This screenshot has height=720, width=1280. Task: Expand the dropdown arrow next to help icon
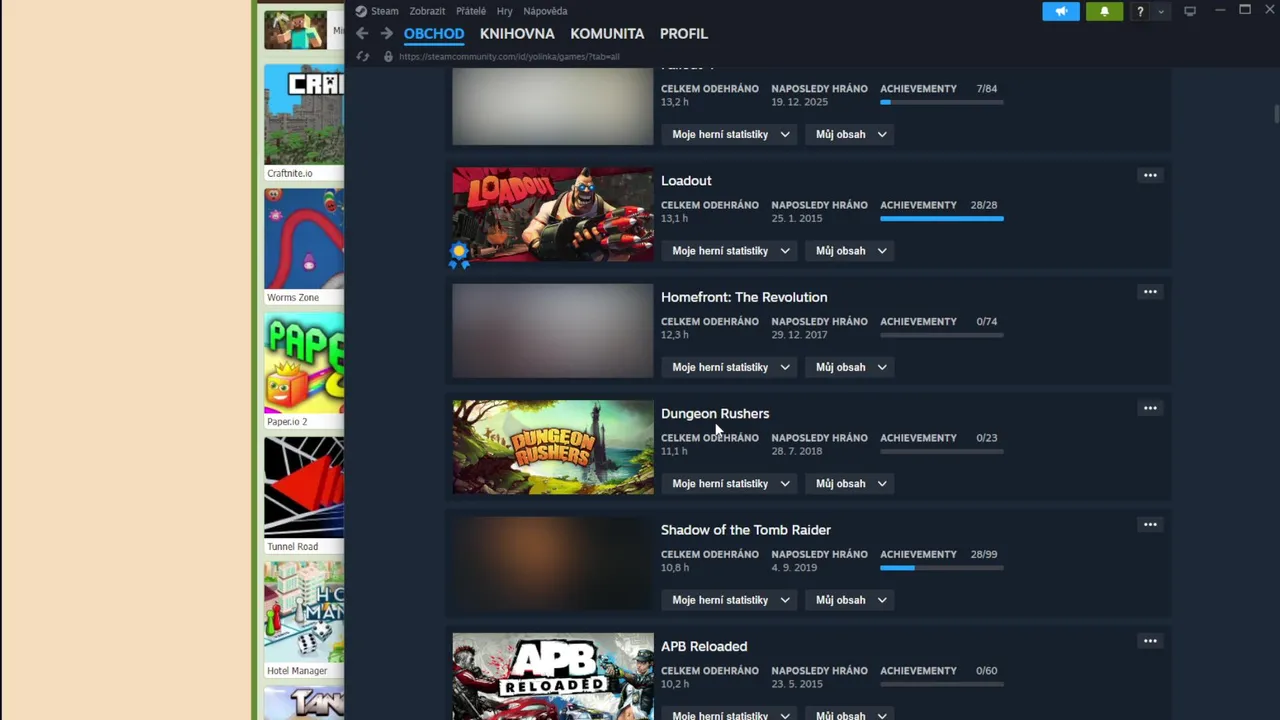click(1161, 11)
